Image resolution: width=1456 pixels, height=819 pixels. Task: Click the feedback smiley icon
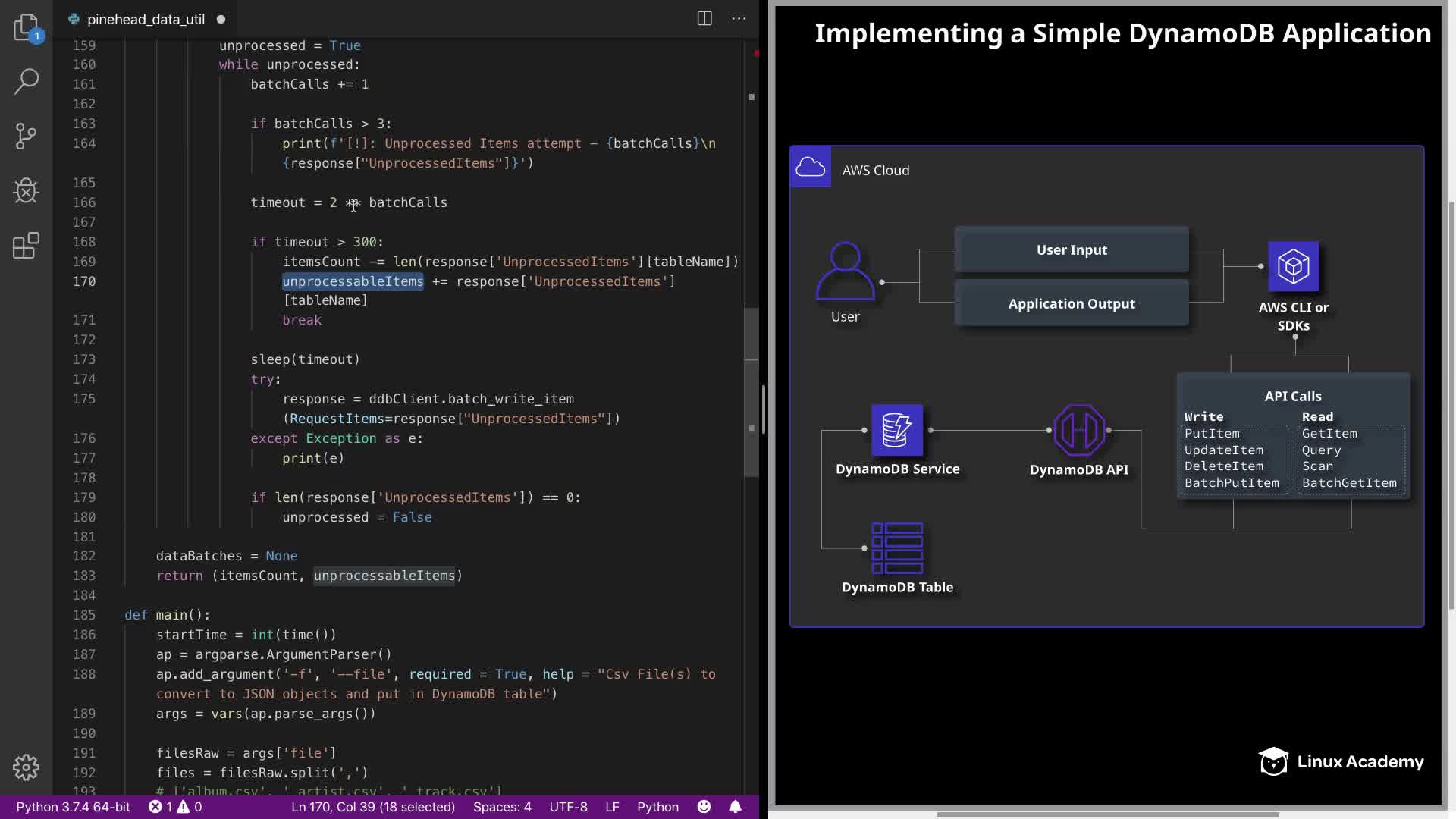click(x=704, y=806)
